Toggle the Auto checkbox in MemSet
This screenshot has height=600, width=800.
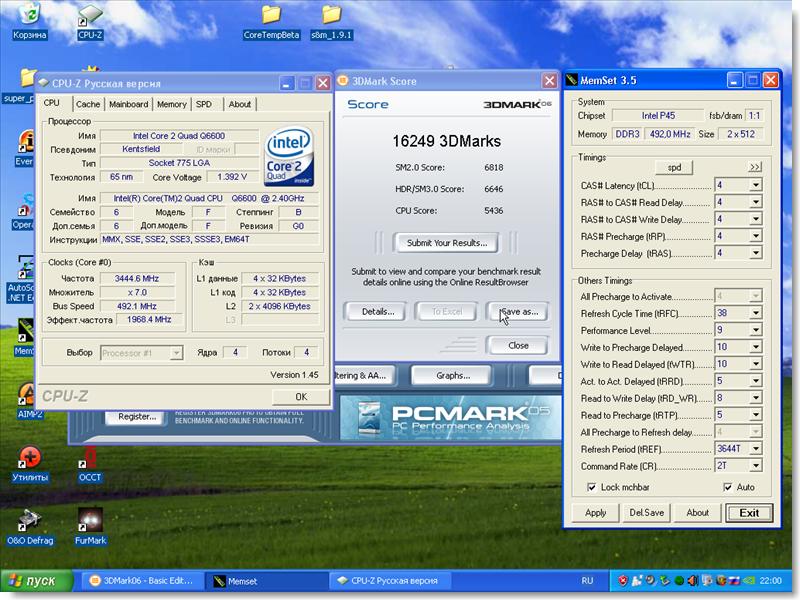coord(727,487)
